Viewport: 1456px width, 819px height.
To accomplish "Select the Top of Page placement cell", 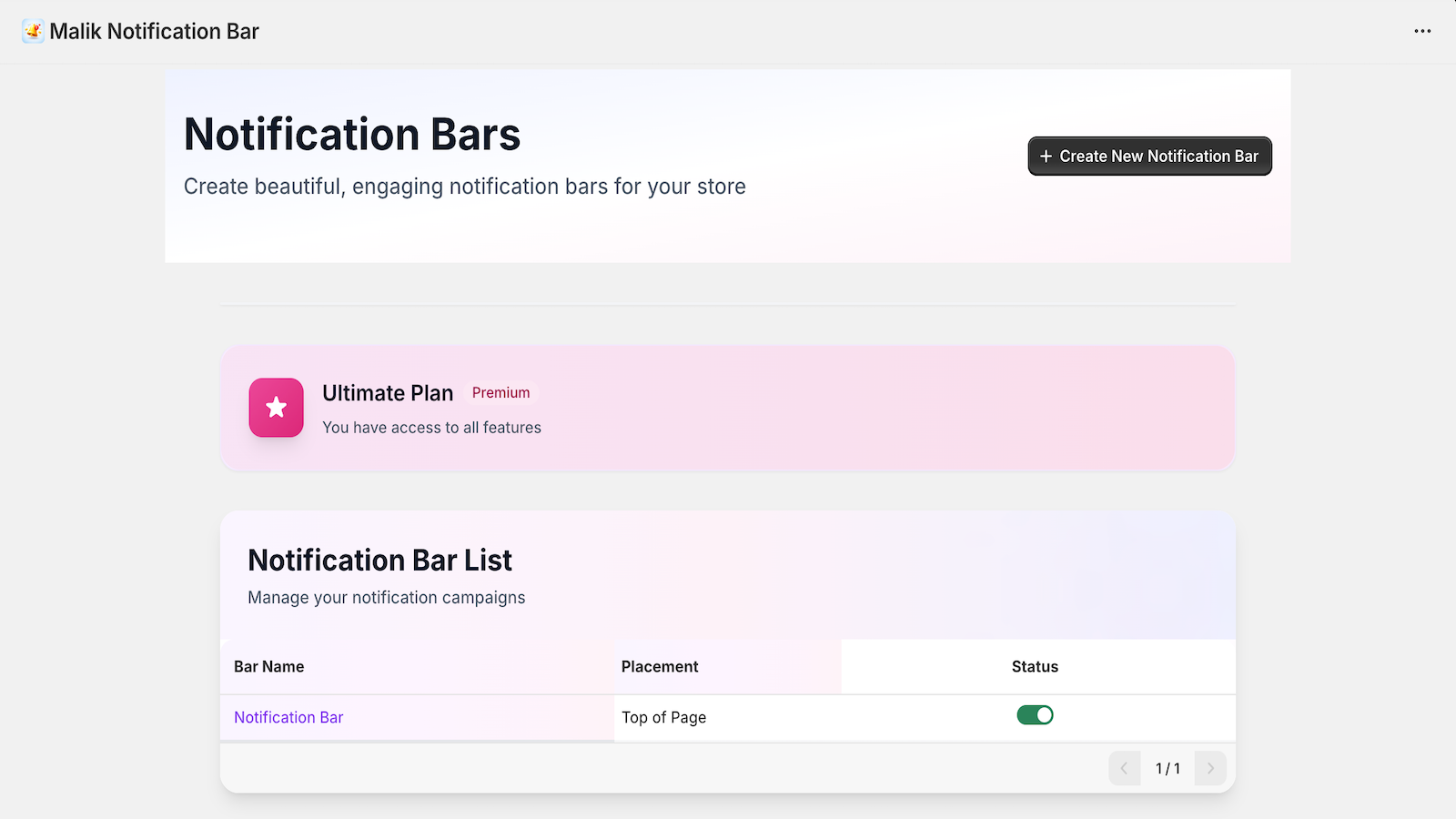I will click(x=663, y=717).
